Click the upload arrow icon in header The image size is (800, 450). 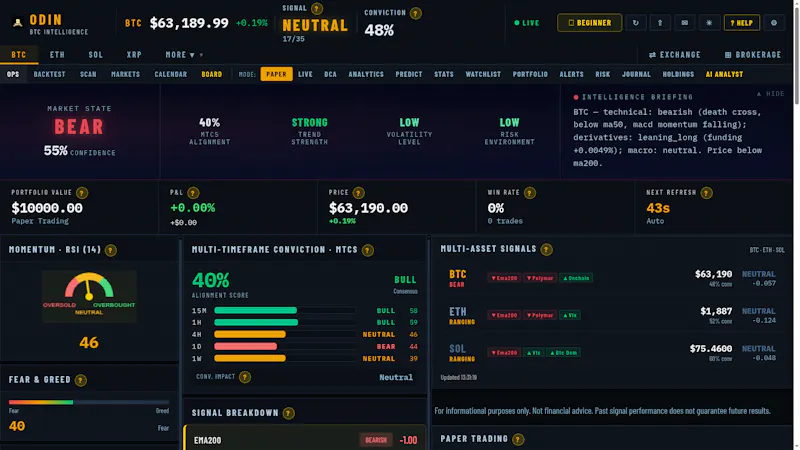[660, 22]
